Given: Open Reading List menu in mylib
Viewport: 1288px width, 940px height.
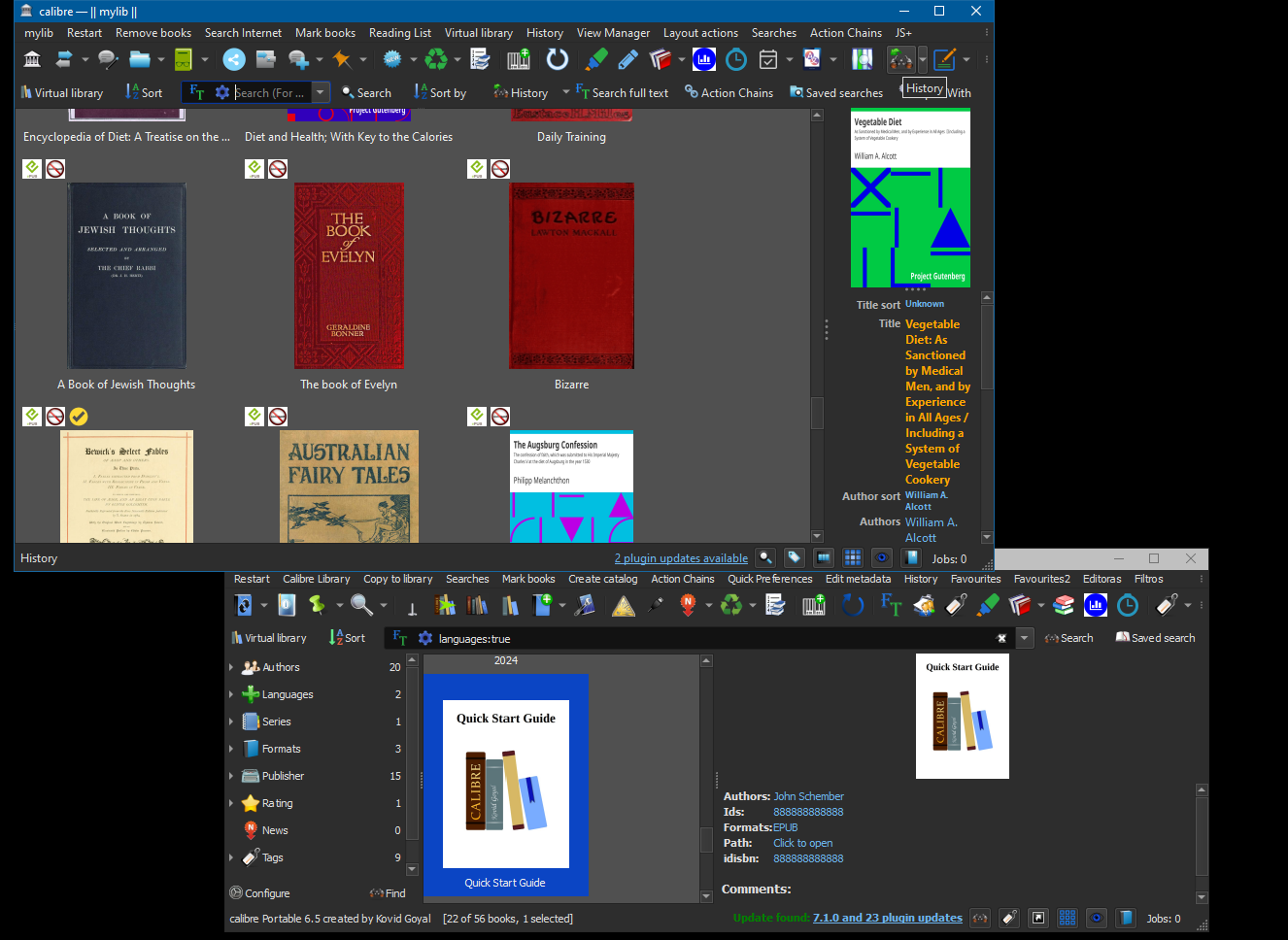Looking at the screenshot, I should click(400, 33).
